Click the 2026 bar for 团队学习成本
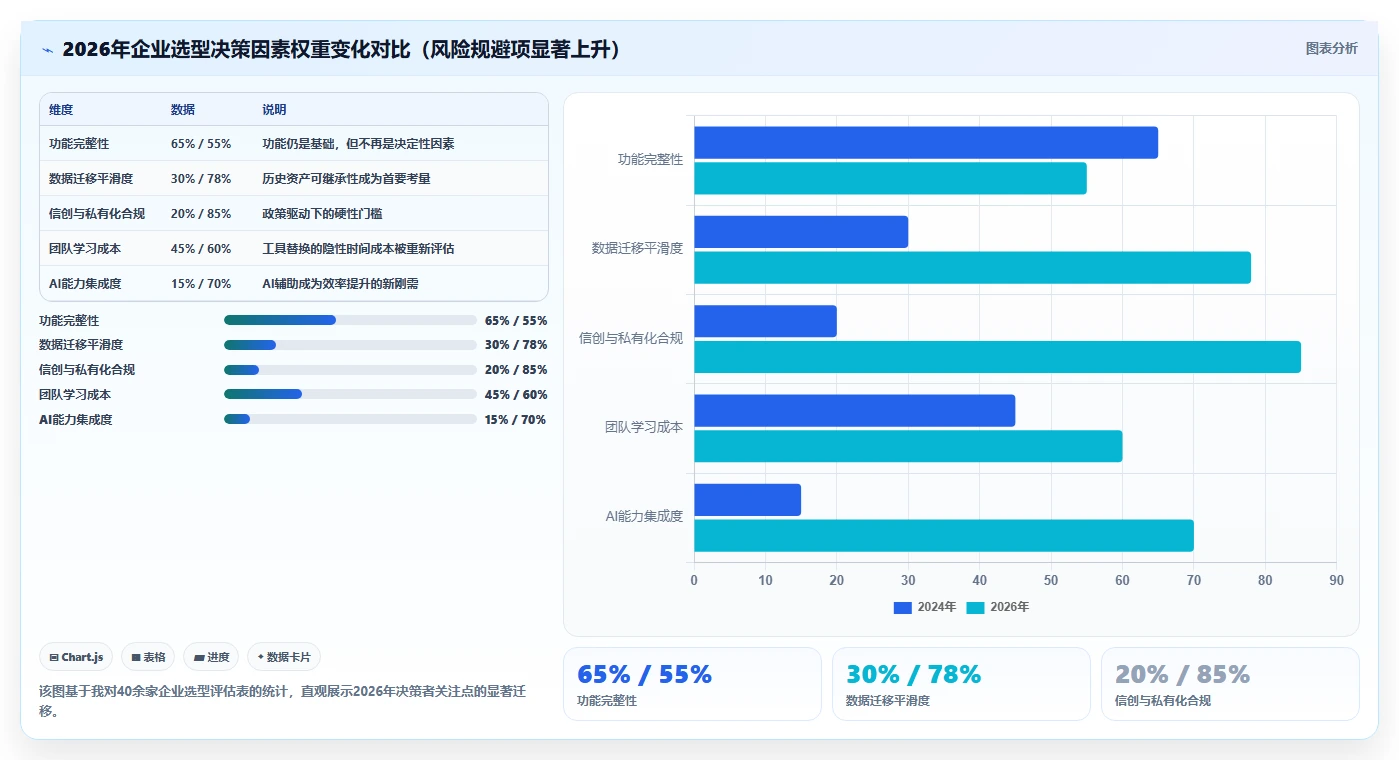 click(908, 446)
